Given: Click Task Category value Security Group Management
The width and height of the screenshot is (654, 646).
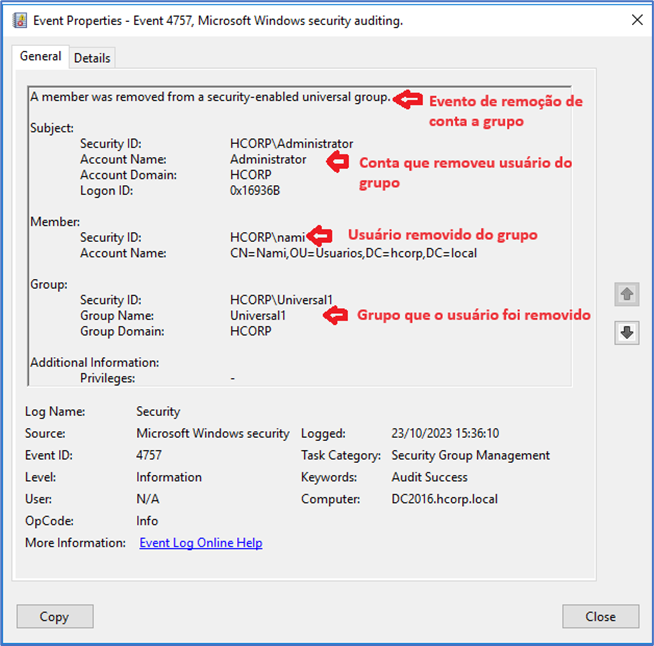Looking at the screenshot, I should (x=470, y=455).
